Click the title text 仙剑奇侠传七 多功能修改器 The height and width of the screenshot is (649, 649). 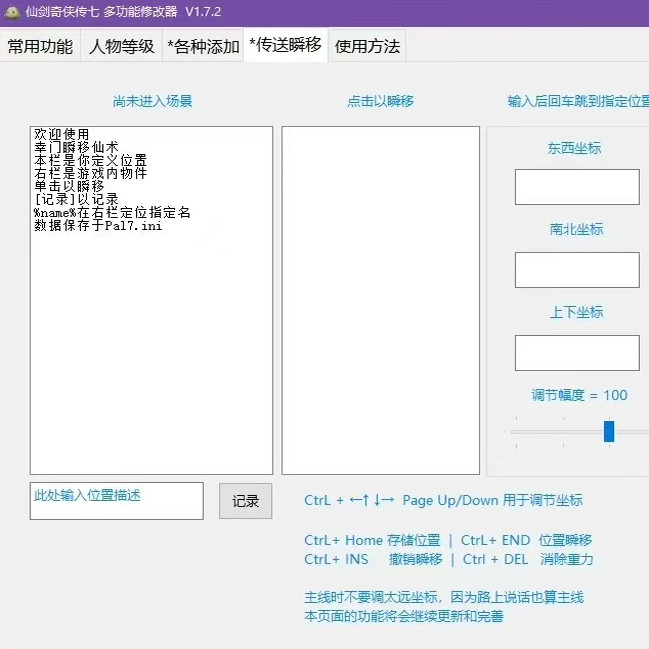101,12
